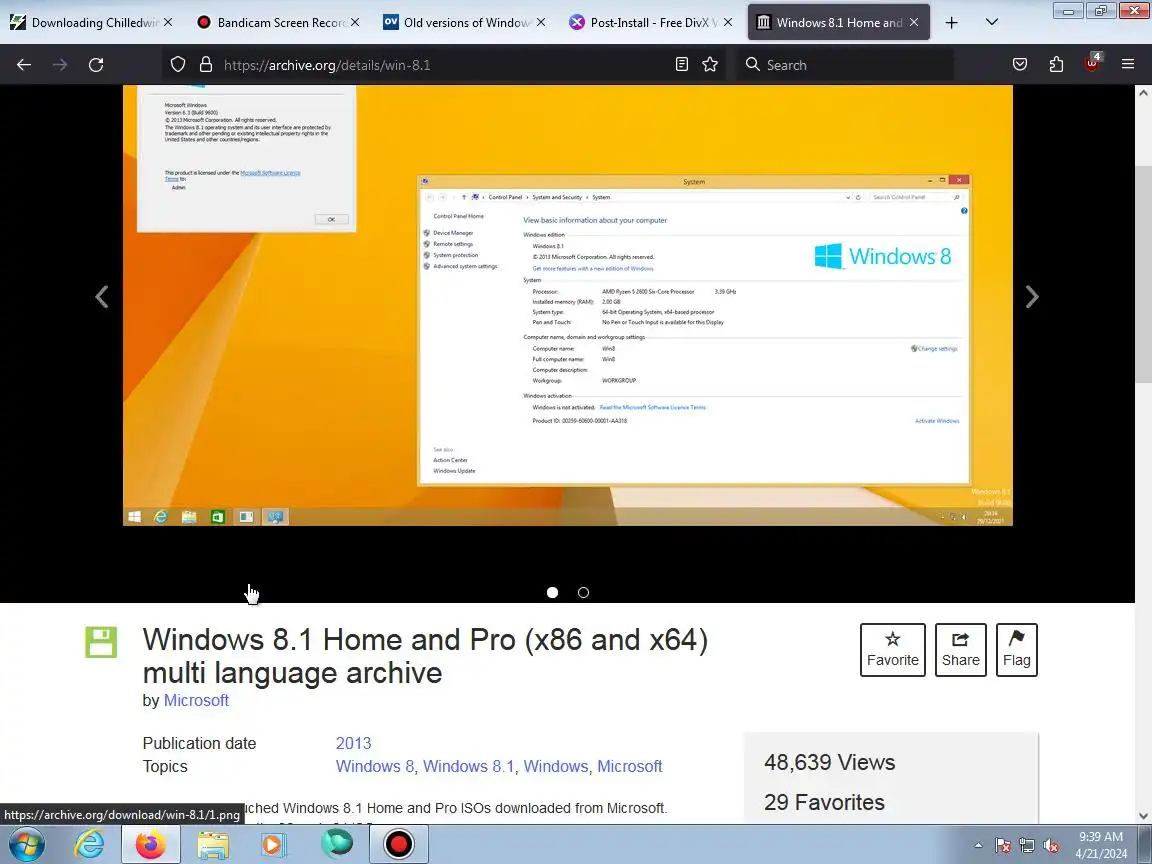1152x864 pixels.
Task: Click the browser Search box
Action: click(x=845, y=65)
